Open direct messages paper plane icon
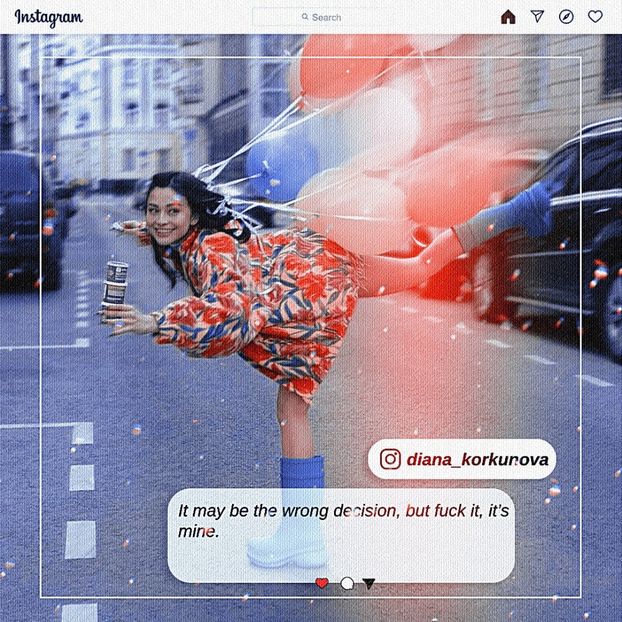622x622 pixels. (537, 17)
